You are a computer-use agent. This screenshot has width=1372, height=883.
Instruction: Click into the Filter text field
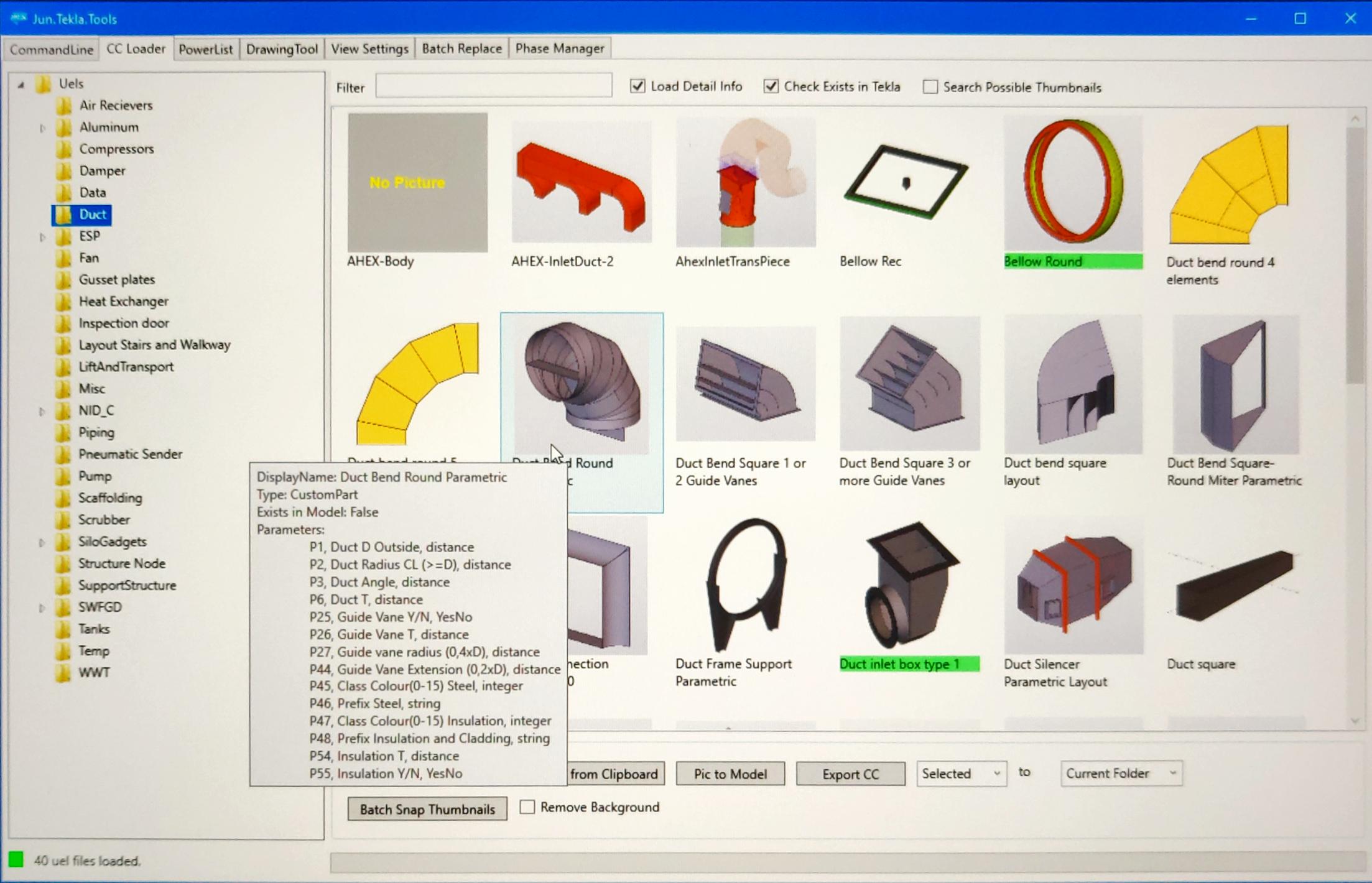coord(494,86)
